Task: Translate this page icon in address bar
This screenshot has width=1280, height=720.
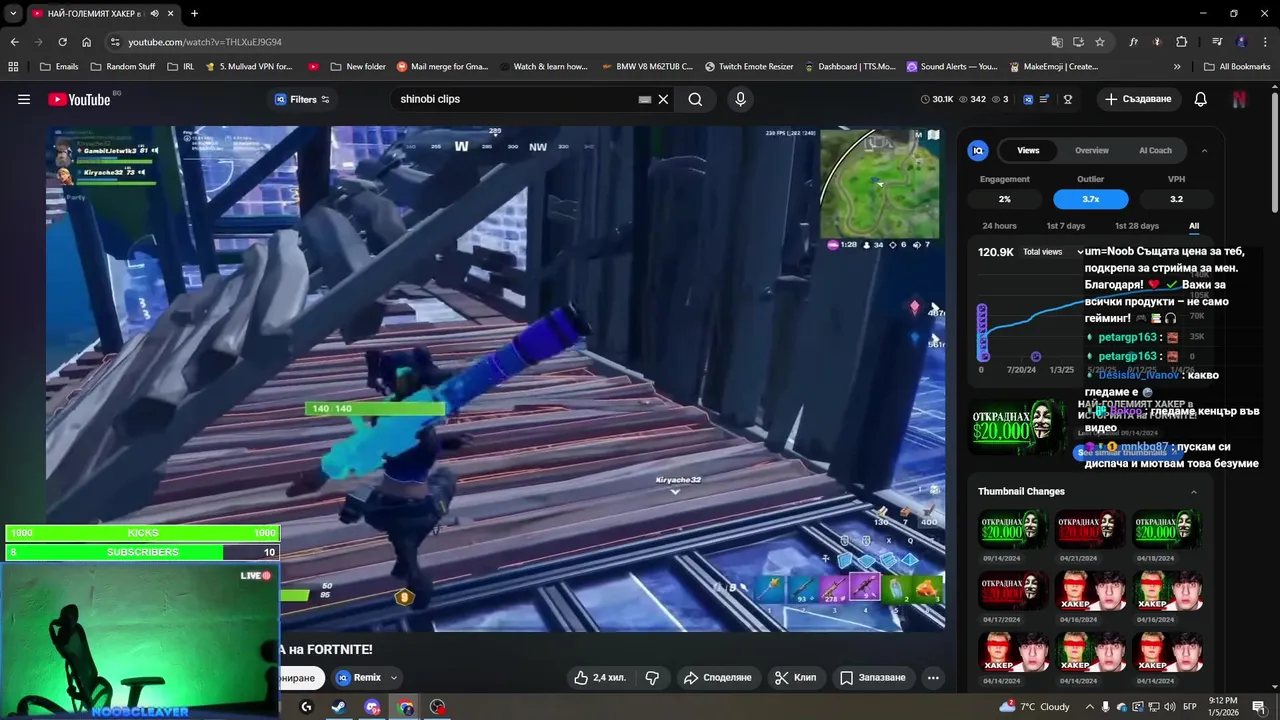Action: (1057, 42)
